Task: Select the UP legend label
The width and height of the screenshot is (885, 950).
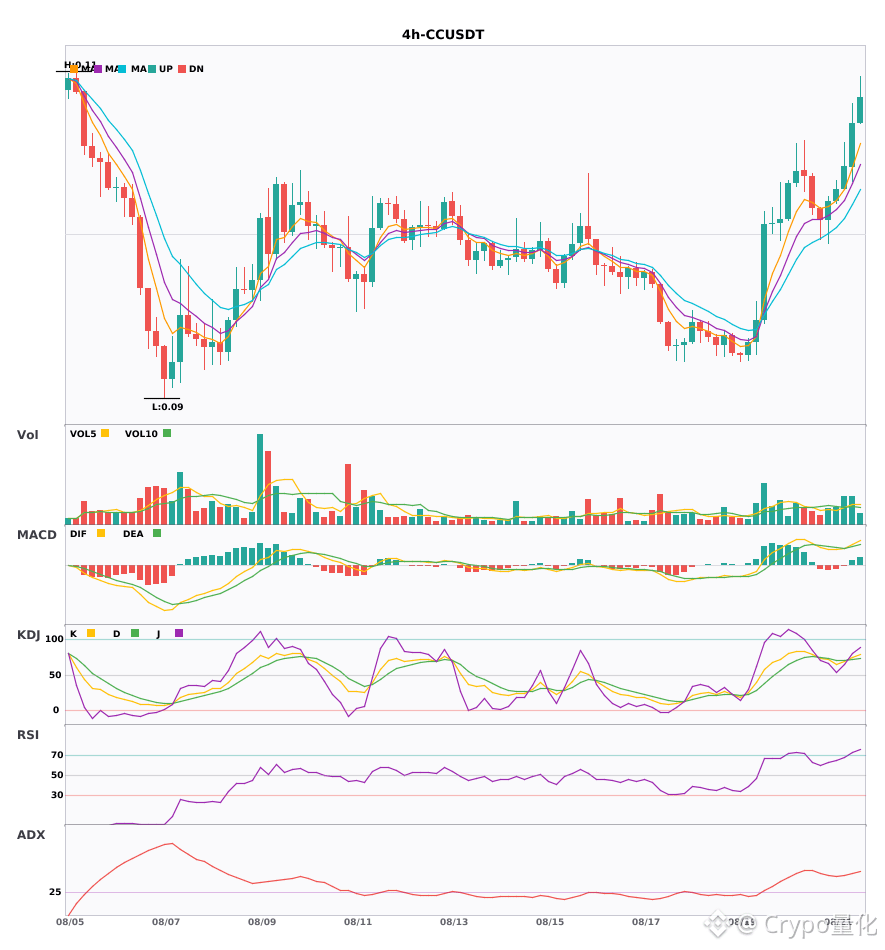Action: (166, 69)
